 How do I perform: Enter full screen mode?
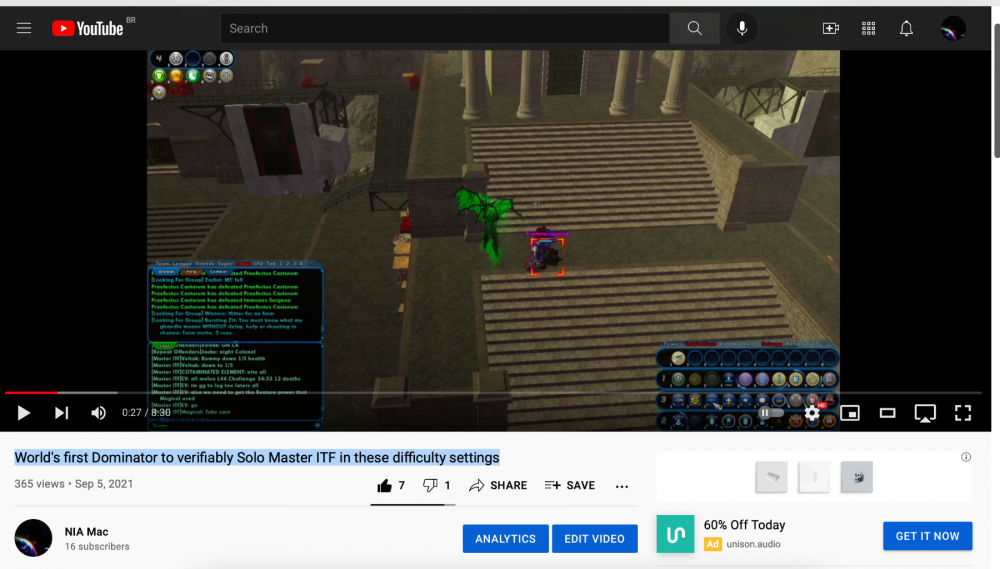click(x=963, y=413)
